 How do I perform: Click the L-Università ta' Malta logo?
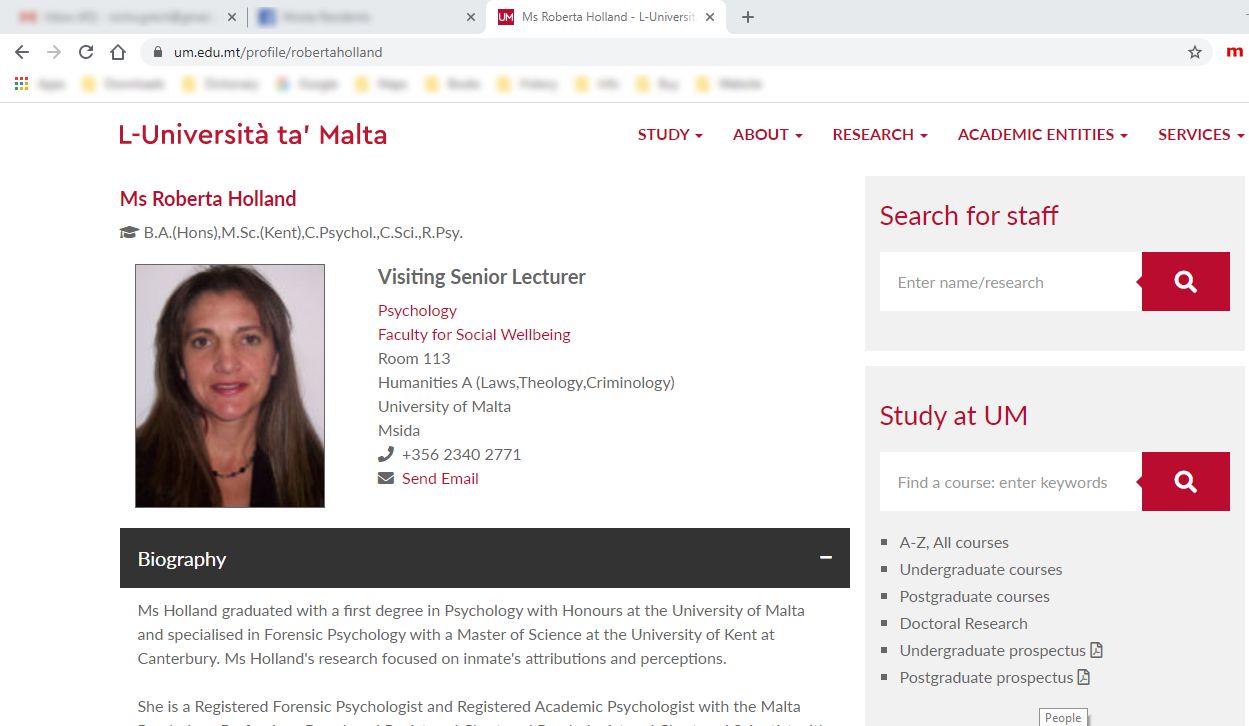pos(253,135)
